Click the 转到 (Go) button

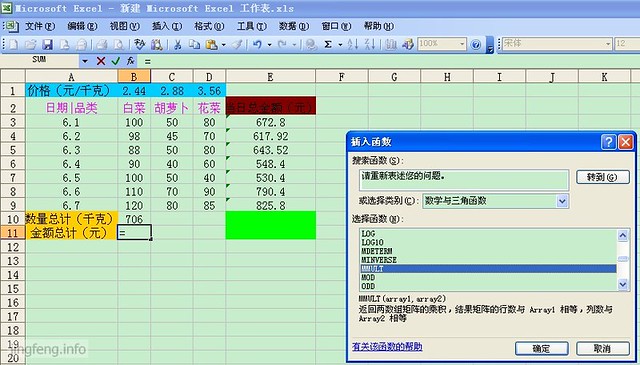click(602, 177)
